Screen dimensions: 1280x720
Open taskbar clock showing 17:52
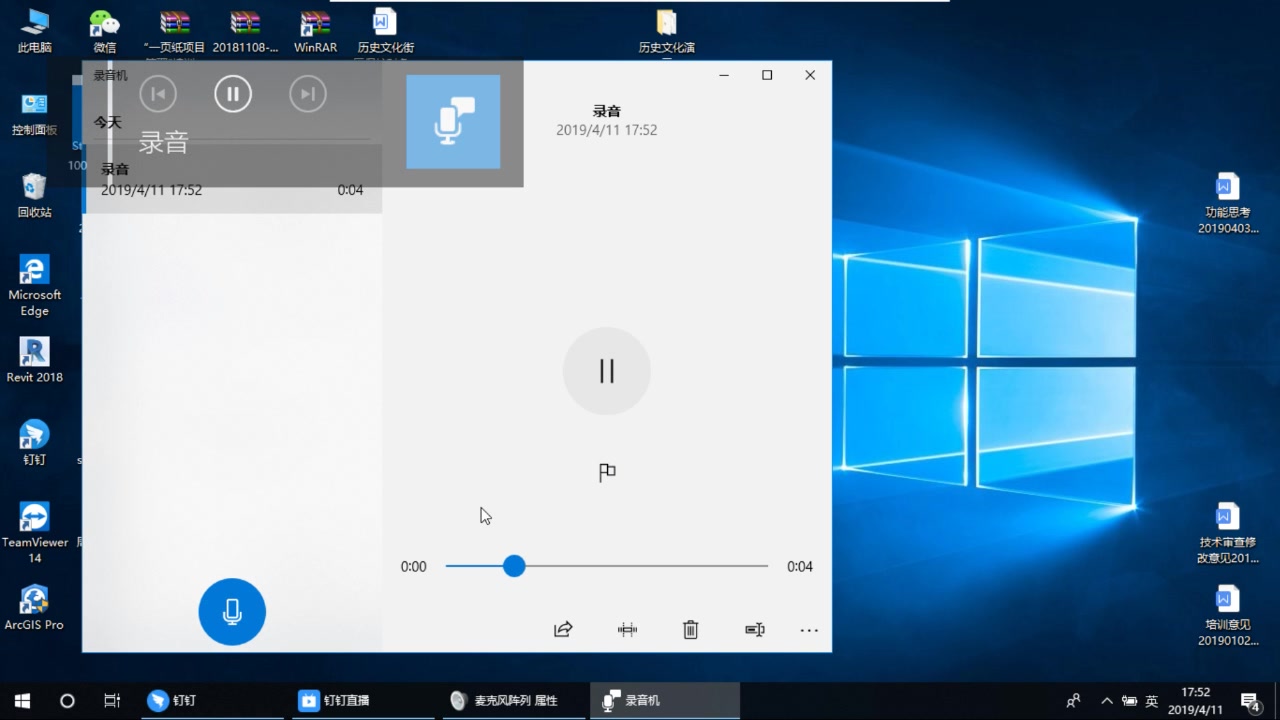(1196, 701)
